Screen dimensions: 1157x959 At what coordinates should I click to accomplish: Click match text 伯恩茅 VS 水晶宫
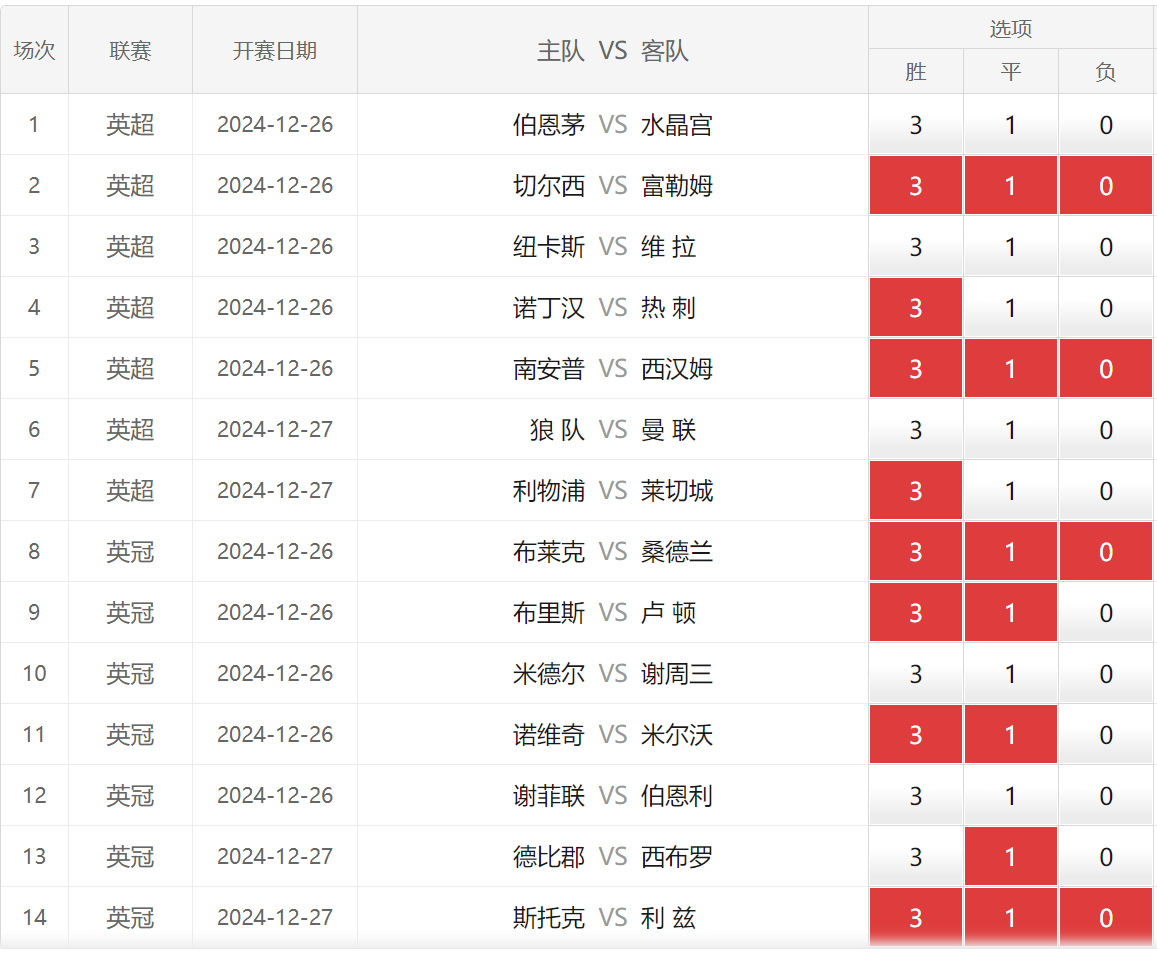point(612,125)
